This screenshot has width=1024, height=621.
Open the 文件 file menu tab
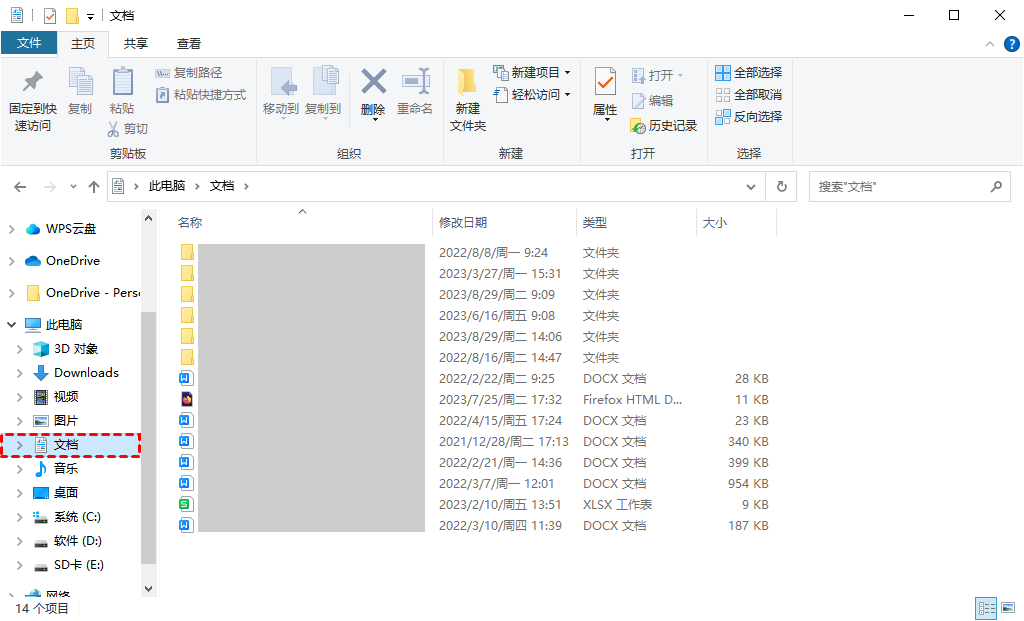[29, 43]
